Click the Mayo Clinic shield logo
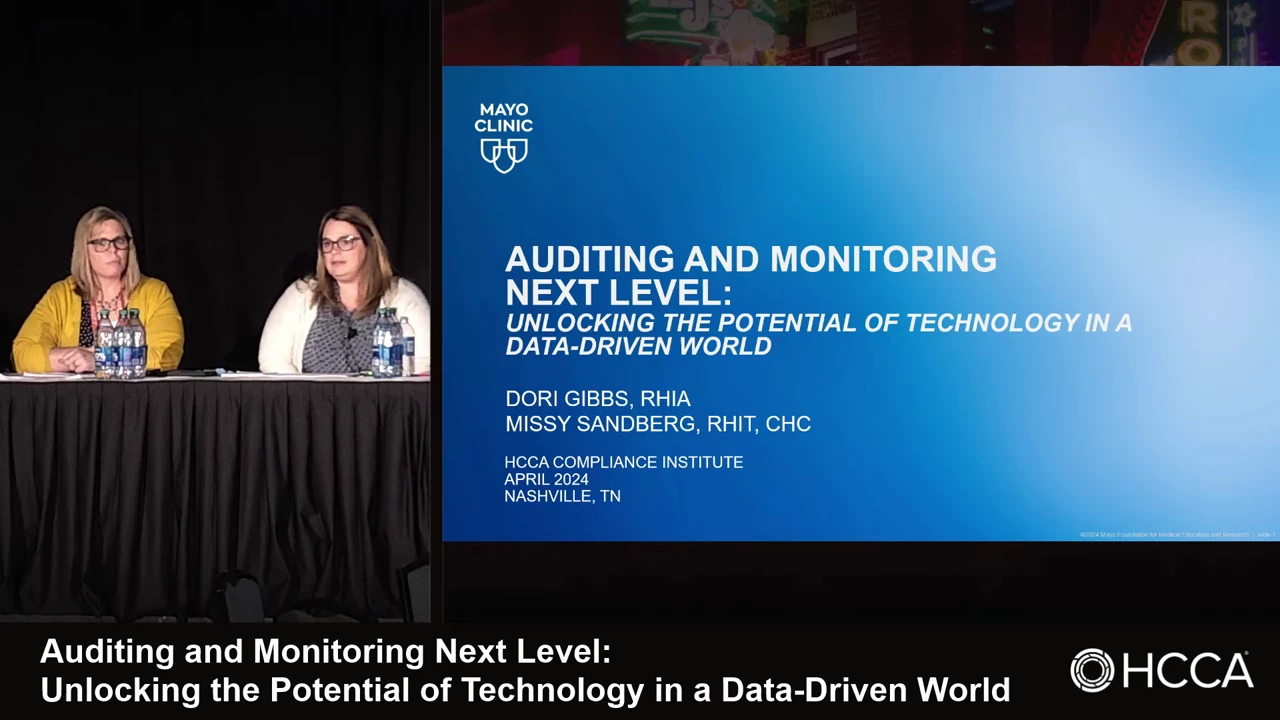The width and height of the screenshot is (1280, 720). click(503, 155)
